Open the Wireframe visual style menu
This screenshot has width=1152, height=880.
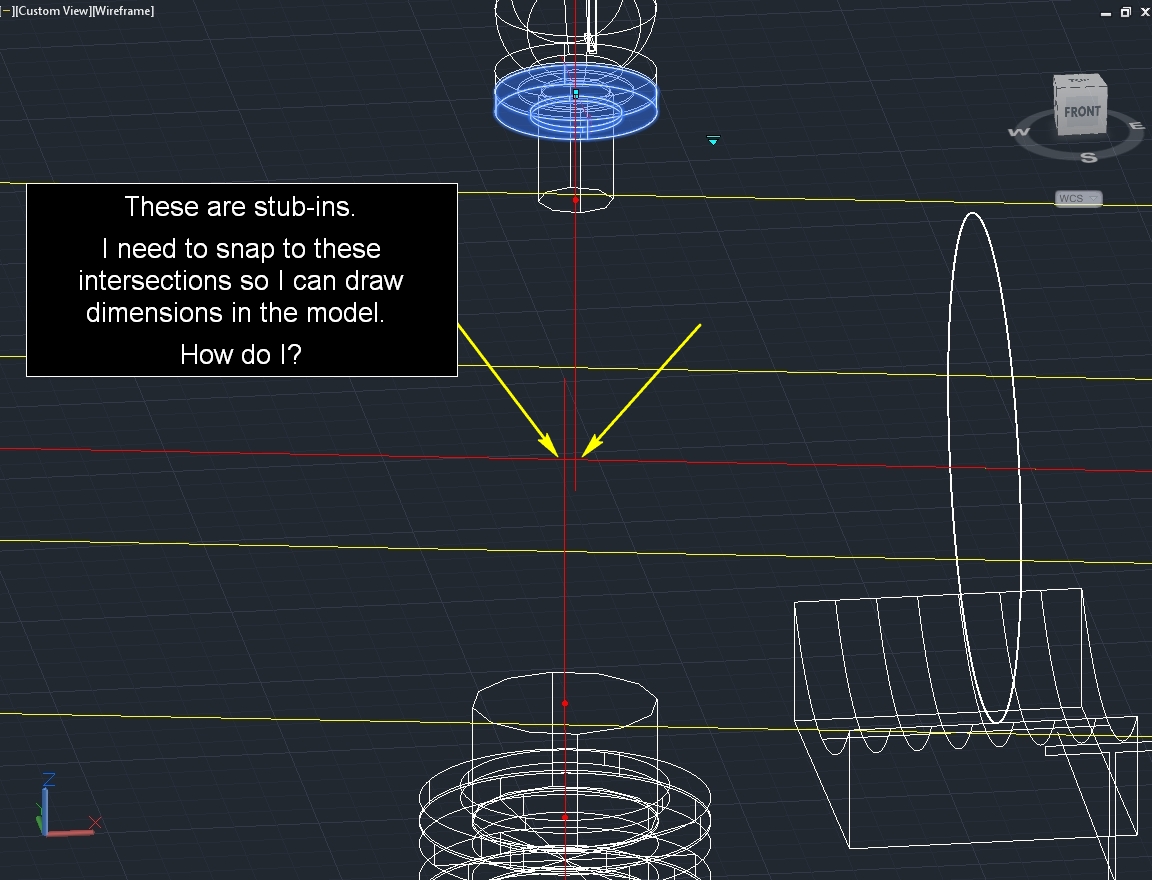(x=125, y=10)
